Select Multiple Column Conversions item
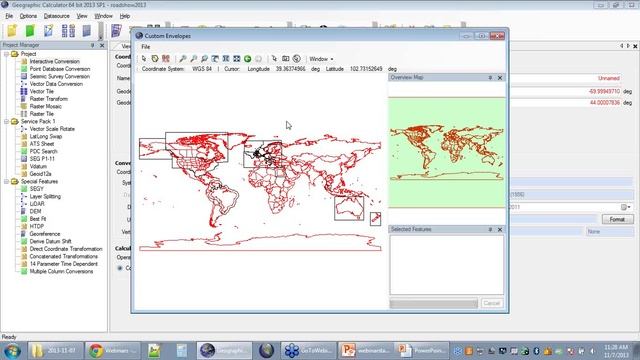 click(61, 271)
